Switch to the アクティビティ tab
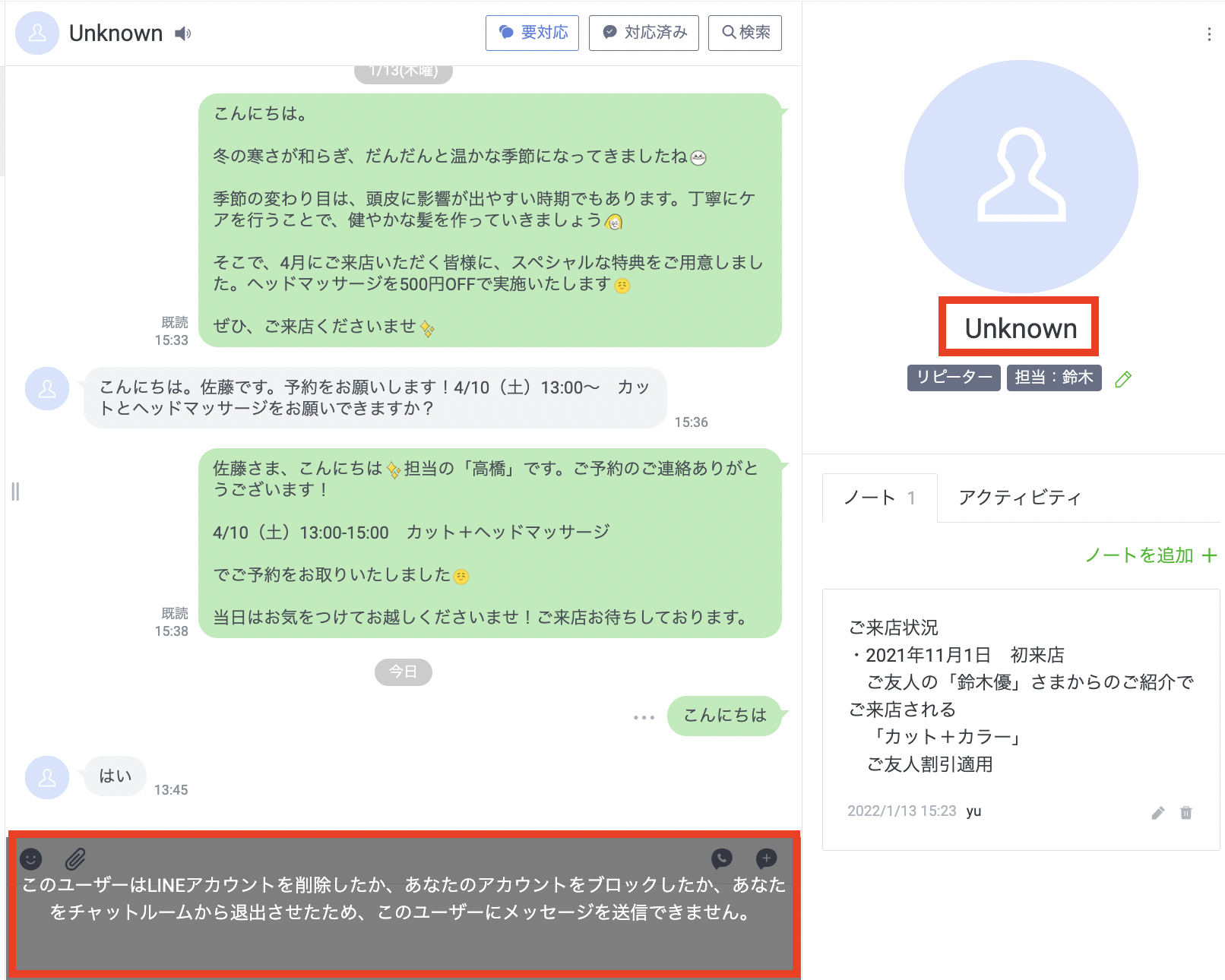 tap(1019, 498)
